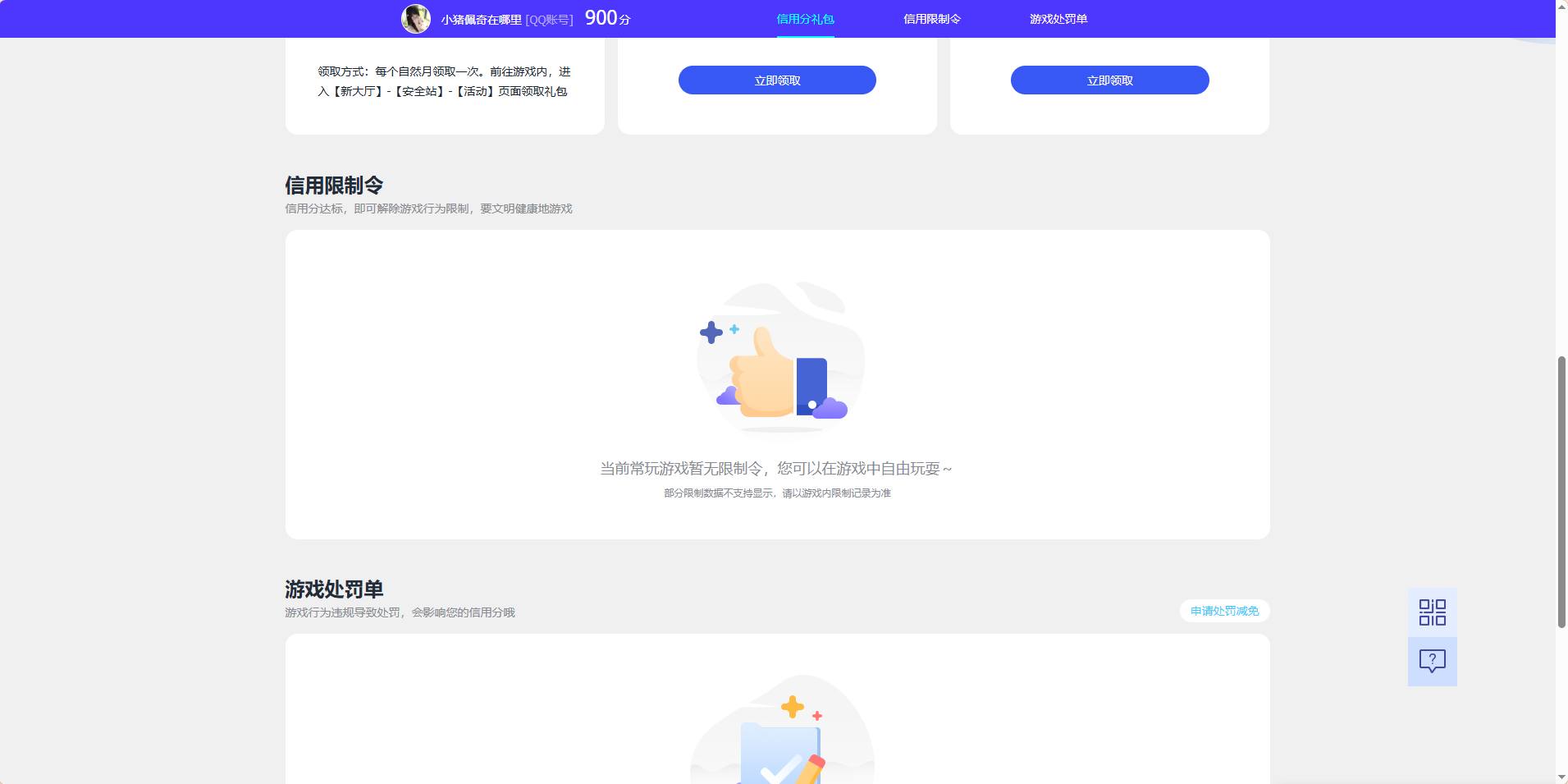
Task: Click the 领取方式 instructions text
Action: coord(444,81)
